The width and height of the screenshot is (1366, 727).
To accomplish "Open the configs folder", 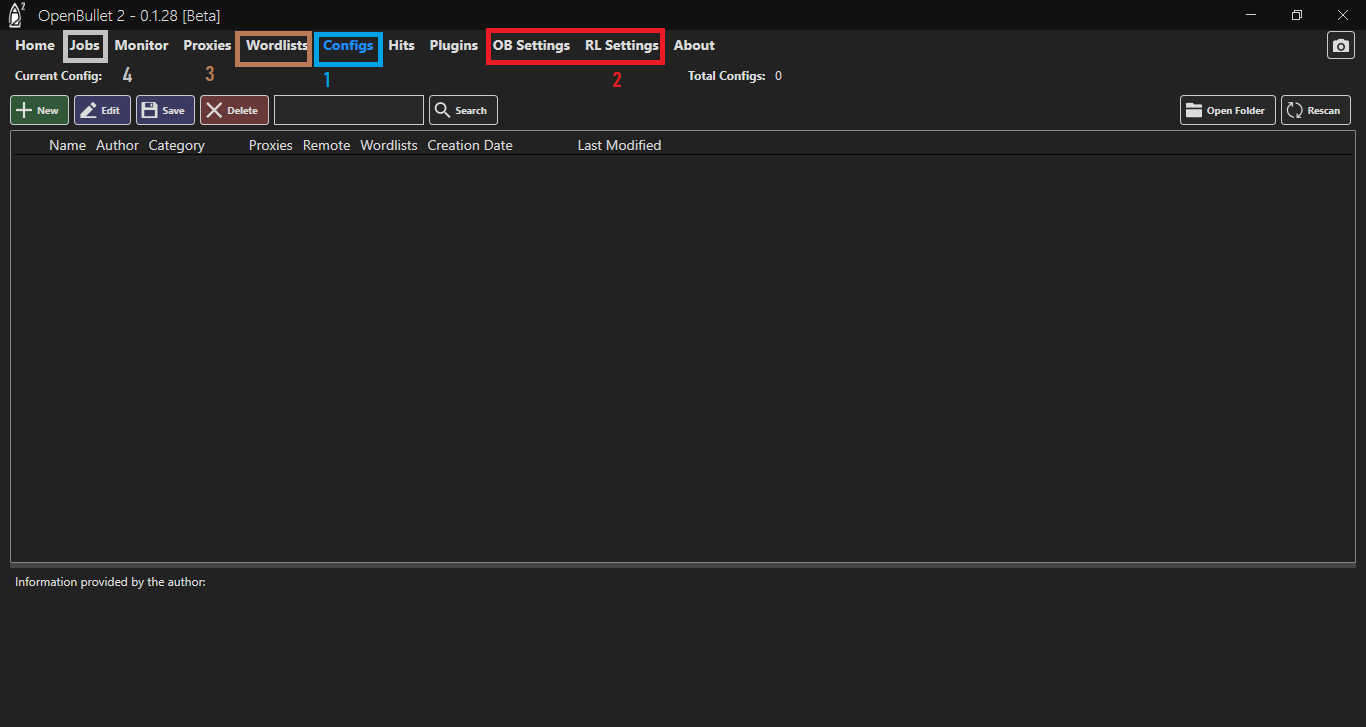I will pos(1228,110).
